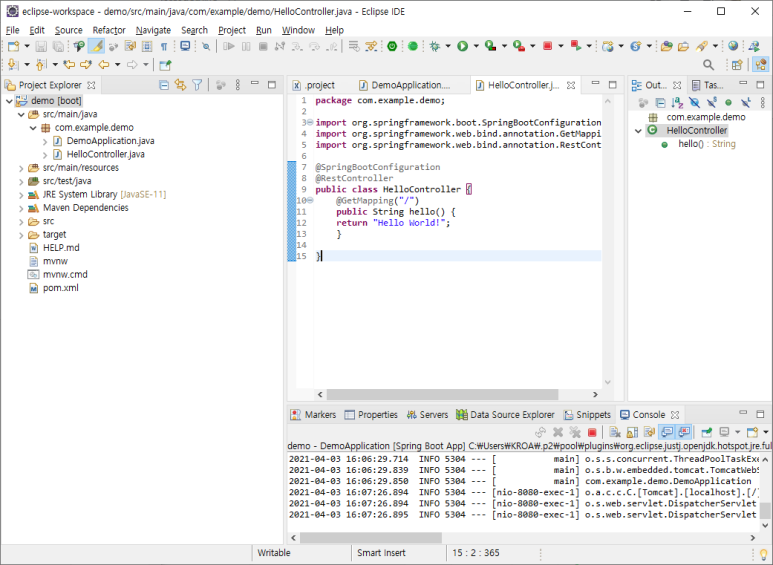Toggle Link with Editor in Project Explorer

[x=180, y=85]
